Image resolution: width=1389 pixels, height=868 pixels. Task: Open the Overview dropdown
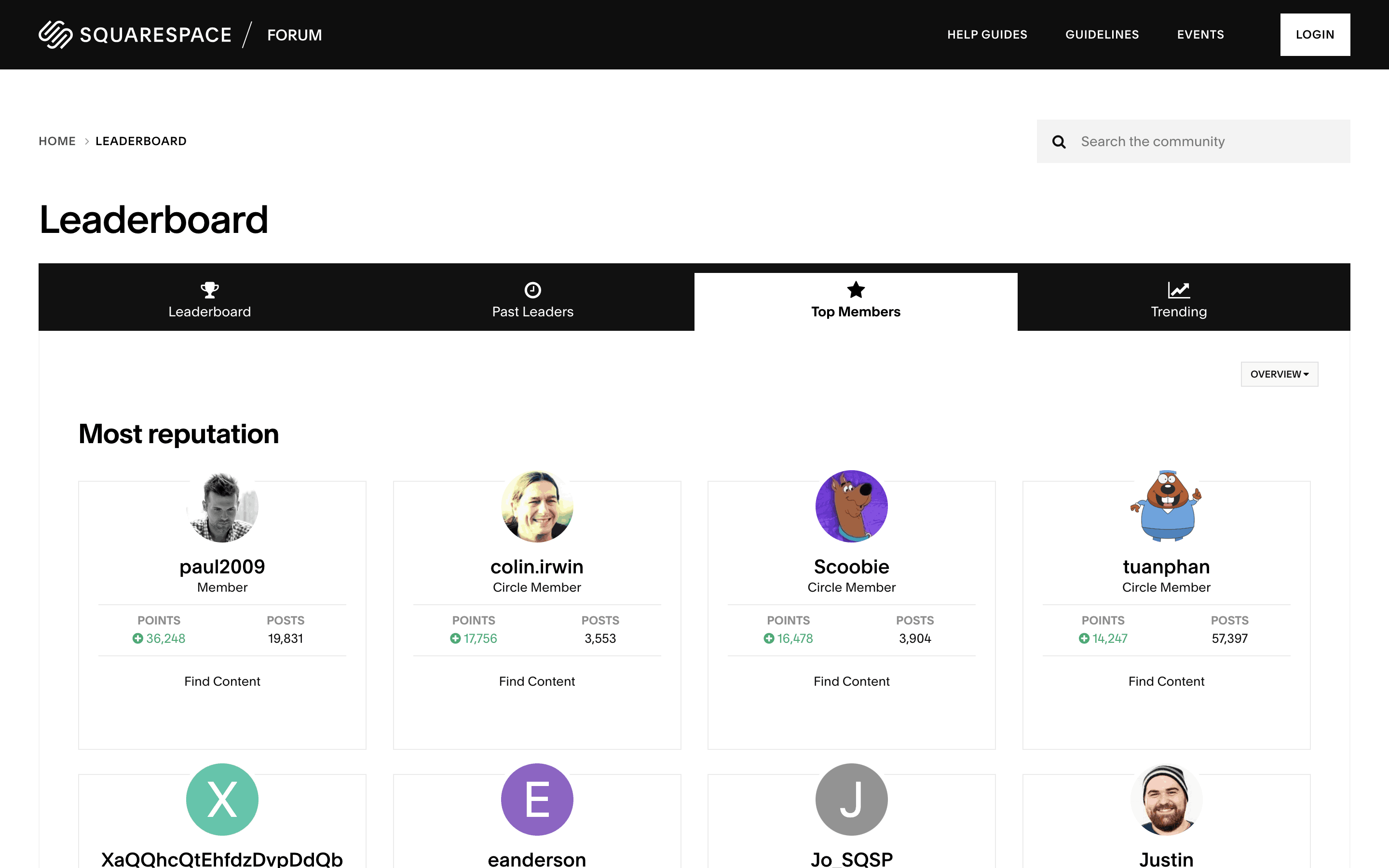click(x=1279, y=374)
